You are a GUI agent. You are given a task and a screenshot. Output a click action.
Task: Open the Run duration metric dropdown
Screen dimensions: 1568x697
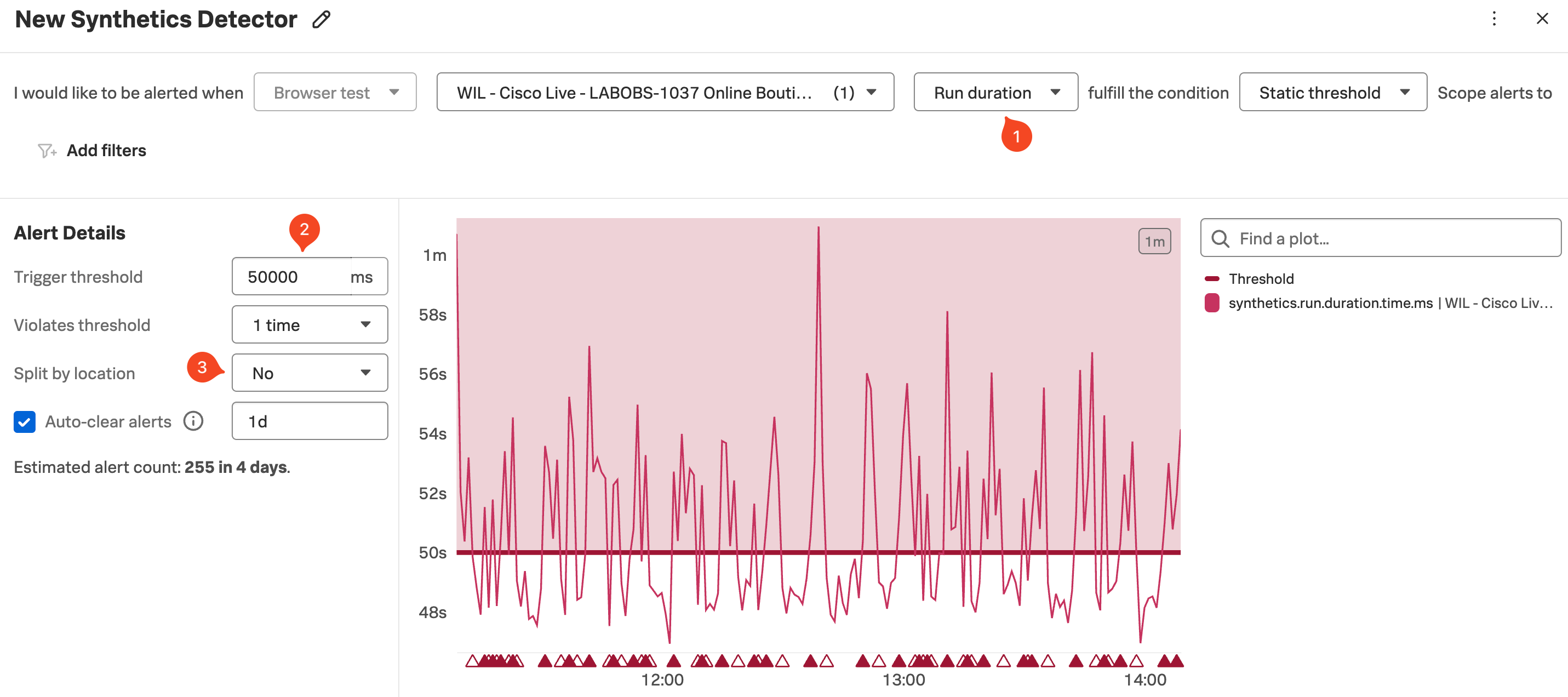pos(995,93)
